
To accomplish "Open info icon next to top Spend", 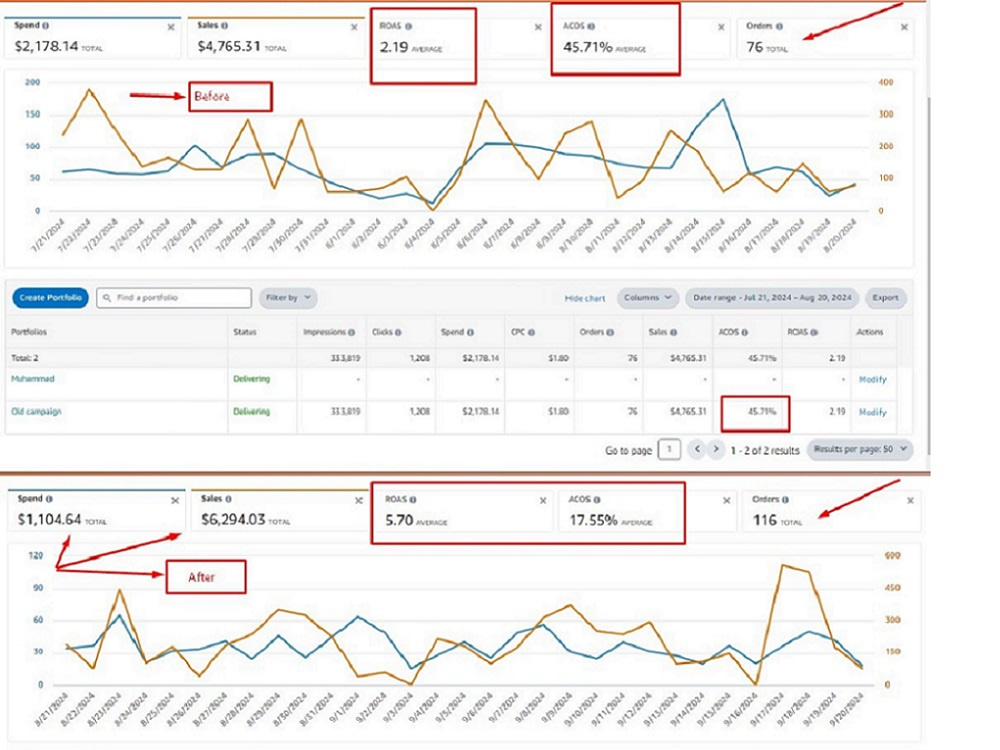I will coord(45,26).
